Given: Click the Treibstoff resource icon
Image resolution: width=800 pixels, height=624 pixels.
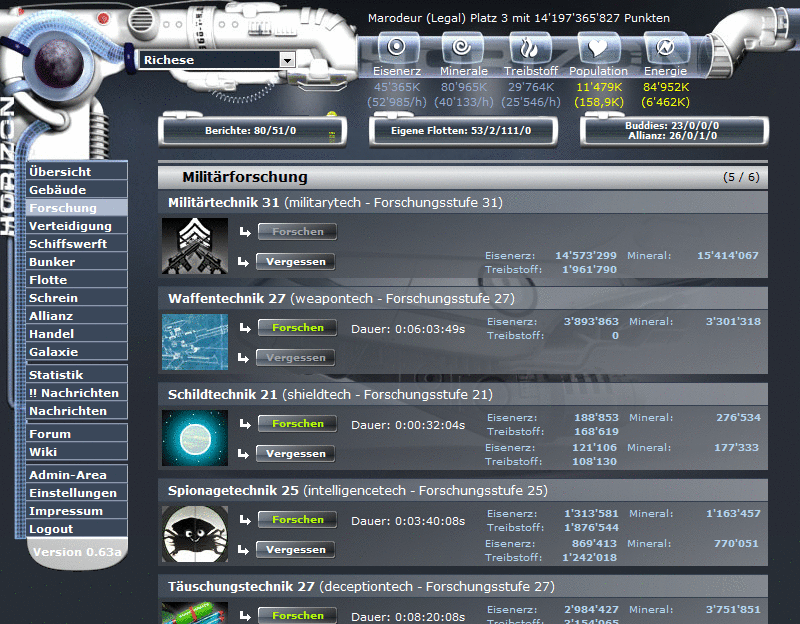Looking at the screenshot, I should pos(531,45).
